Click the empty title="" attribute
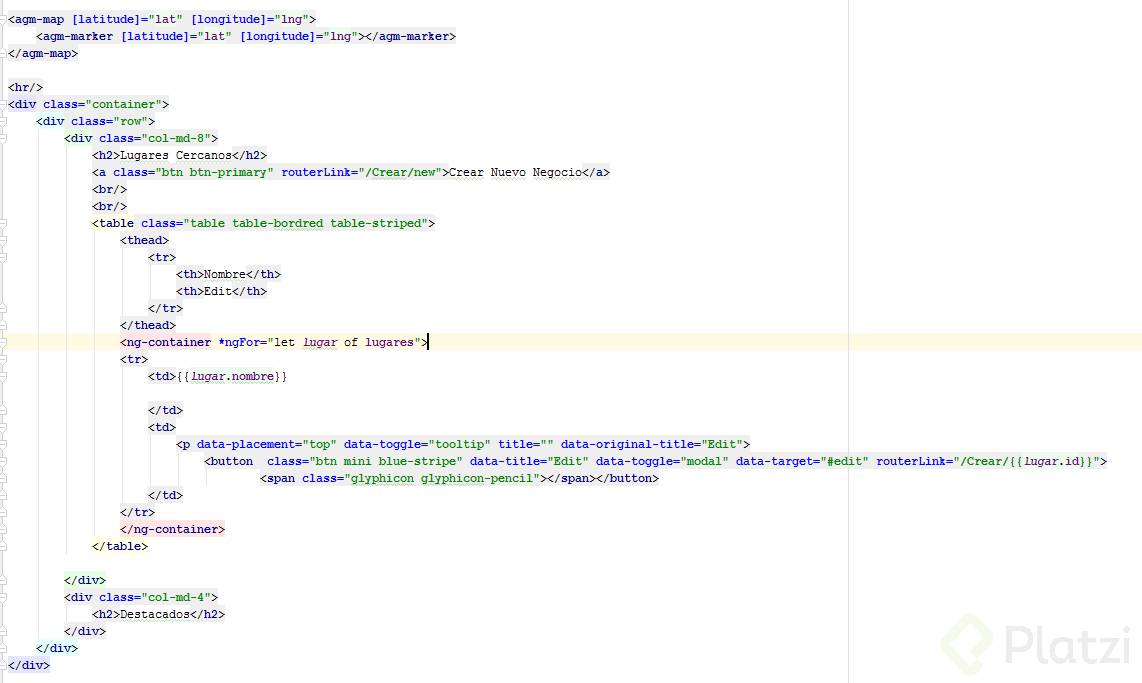 526,444
